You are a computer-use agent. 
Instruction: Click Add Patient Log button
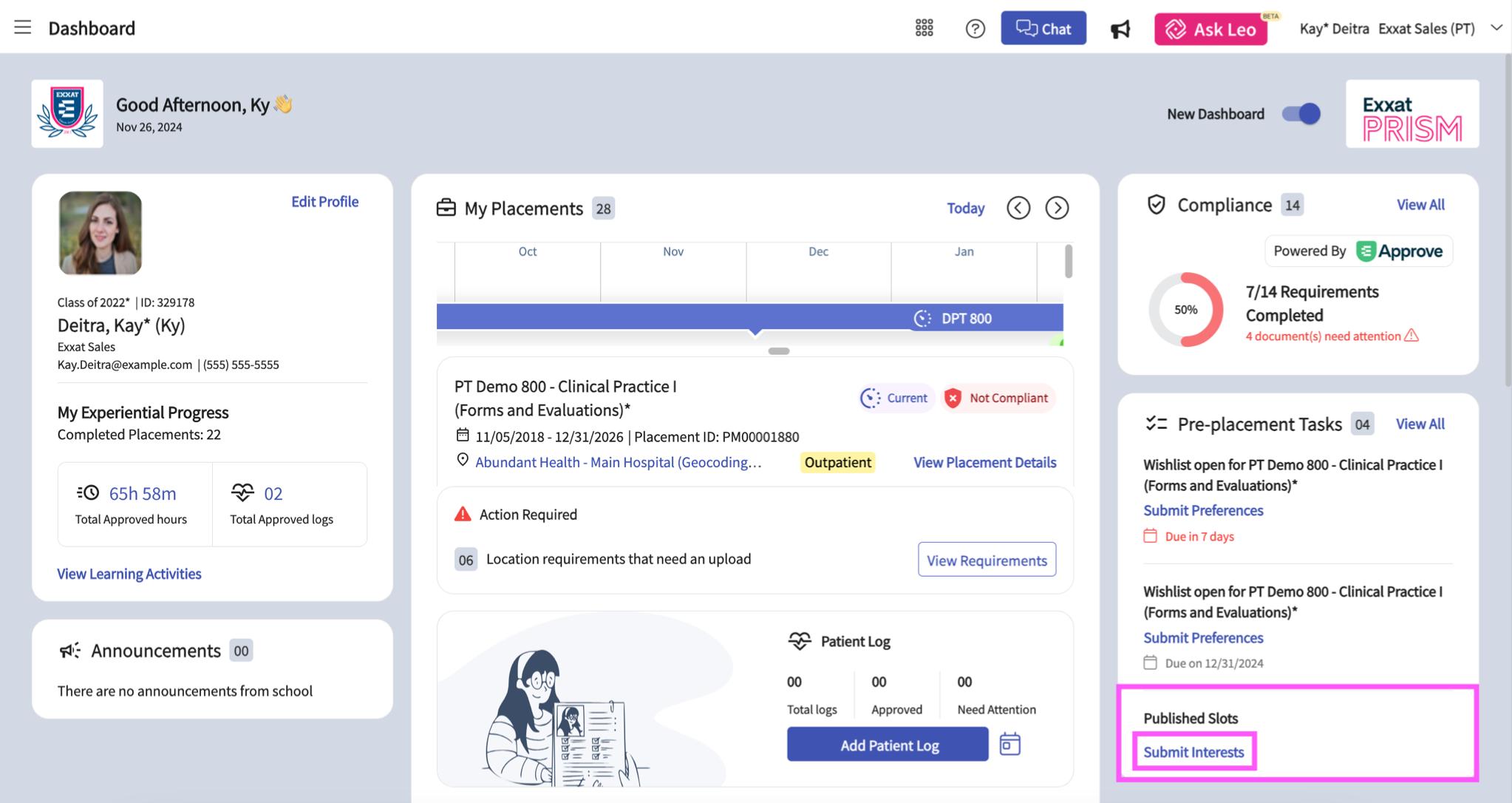(887, 745)
